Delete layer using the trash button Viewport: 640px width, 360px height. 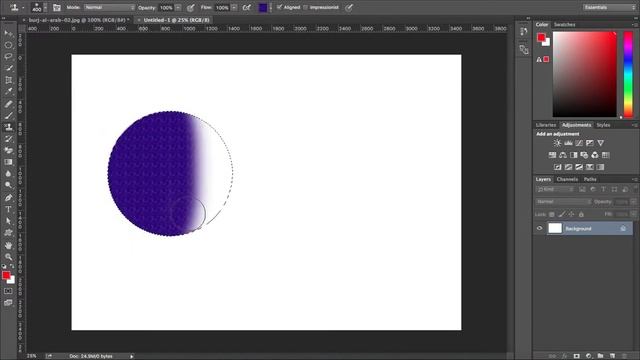point(624,356)
